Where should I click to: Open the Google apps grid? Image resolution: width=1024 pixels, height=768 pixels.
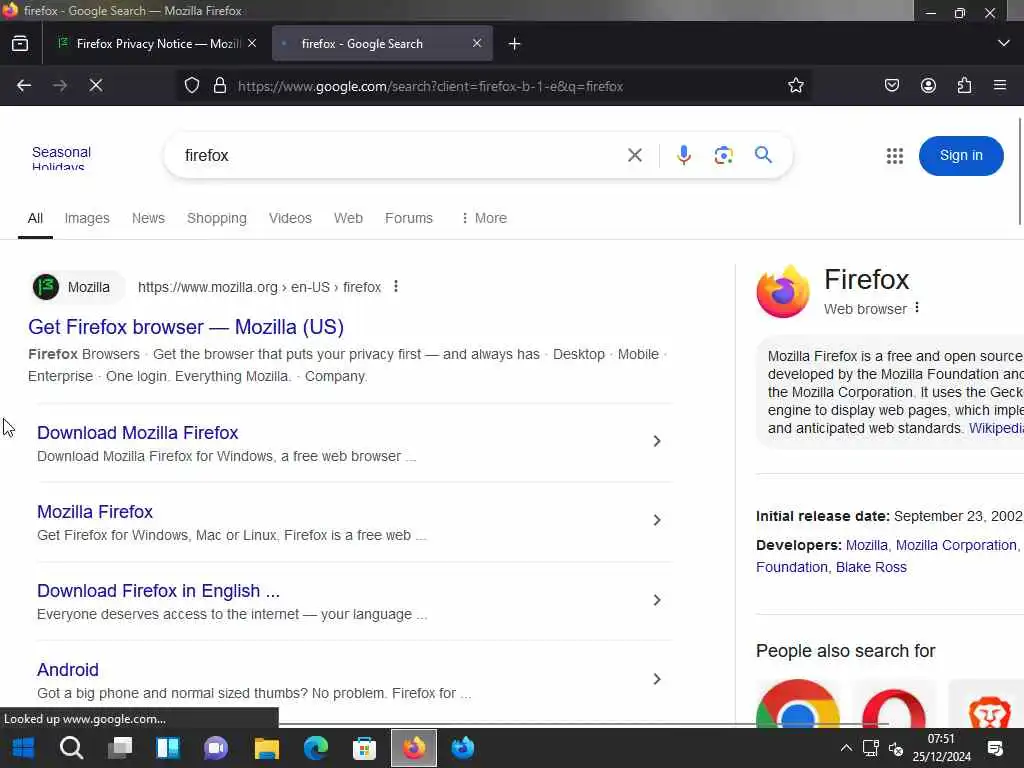click(x=895, y=155)
